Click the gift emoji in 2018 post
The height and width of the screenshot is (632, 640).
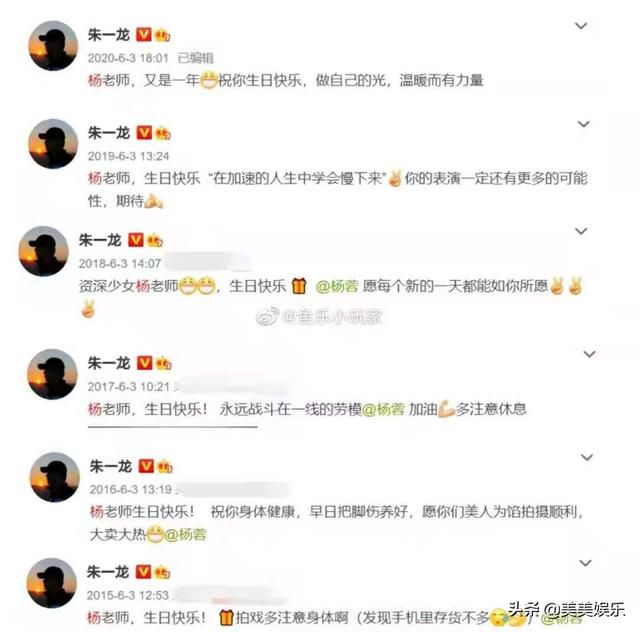point(299,286)
